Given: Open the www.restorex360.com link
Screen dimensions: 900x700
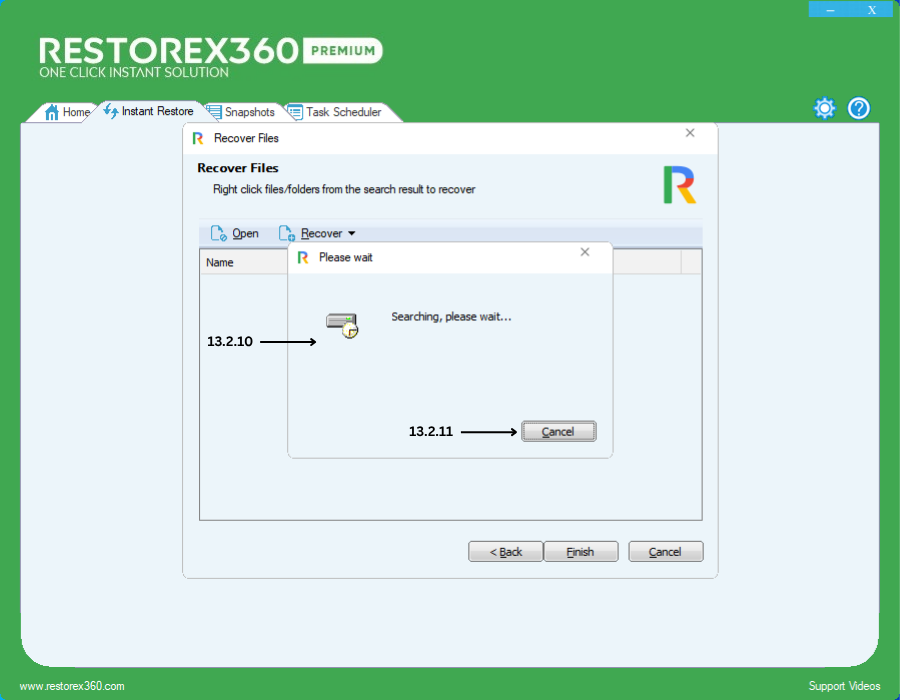Looking at the screenshot, I should (72, 686).
